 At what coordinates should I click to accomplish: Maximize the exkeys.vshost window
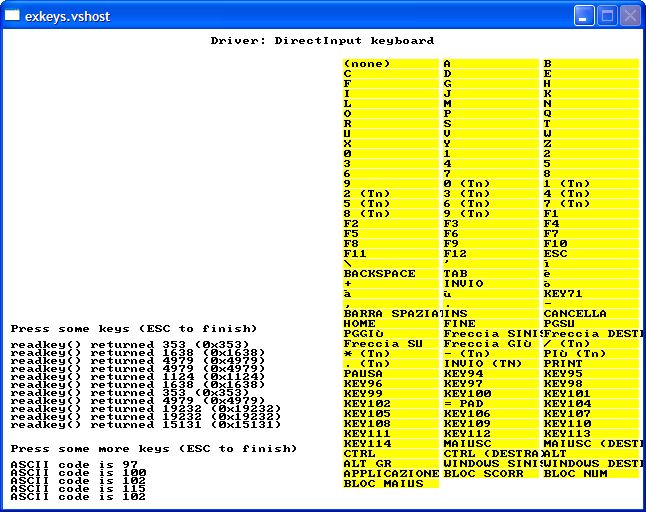coord(607,16)
